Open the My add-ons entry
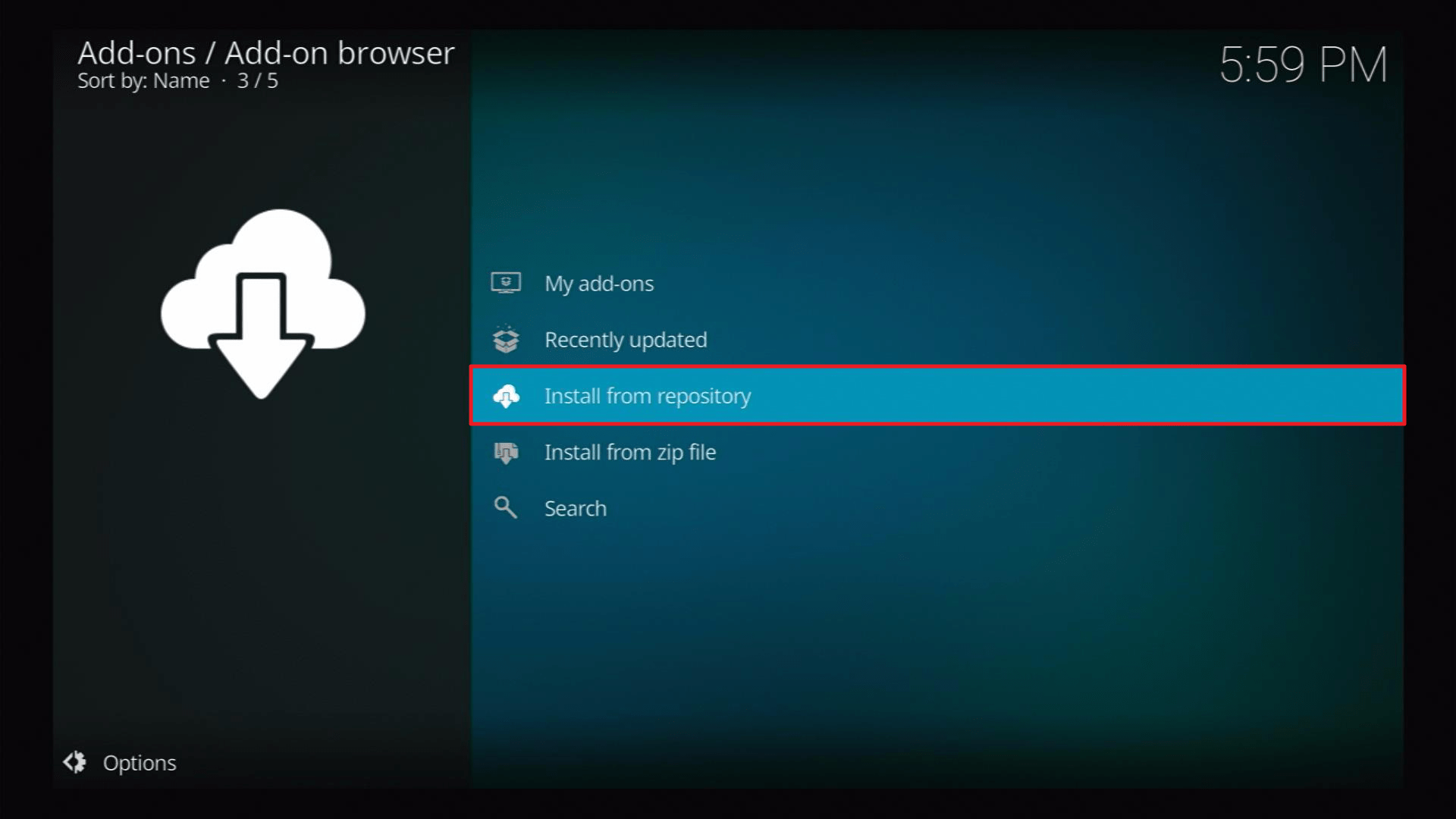 [598, 284]
